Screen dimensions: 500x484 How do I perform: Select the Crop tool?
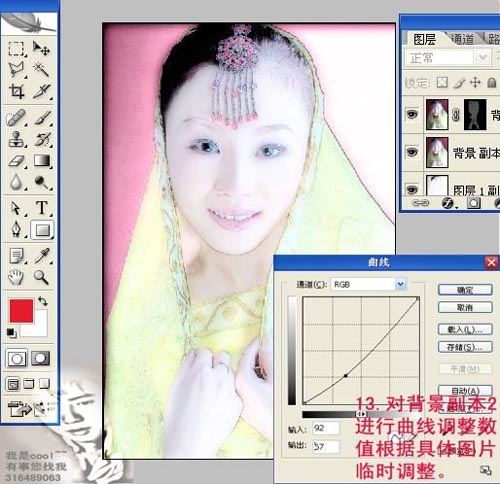(16, 91)
